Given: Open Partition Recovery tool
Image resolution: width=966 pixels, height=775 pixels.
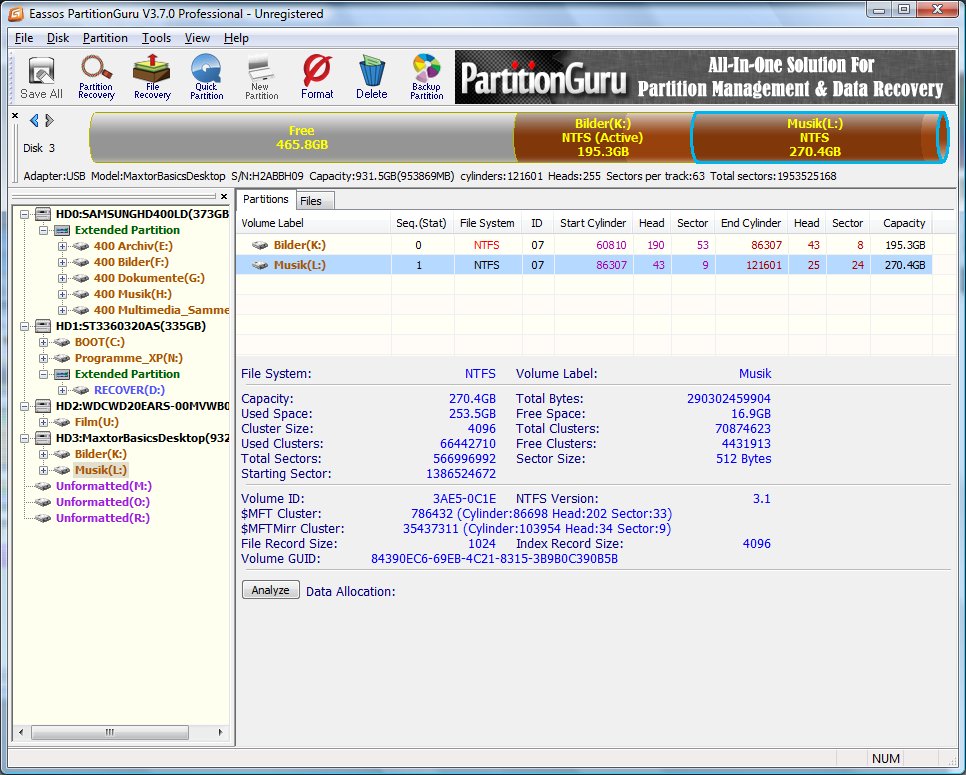Looking at the screenshot, I should point(97,78).
